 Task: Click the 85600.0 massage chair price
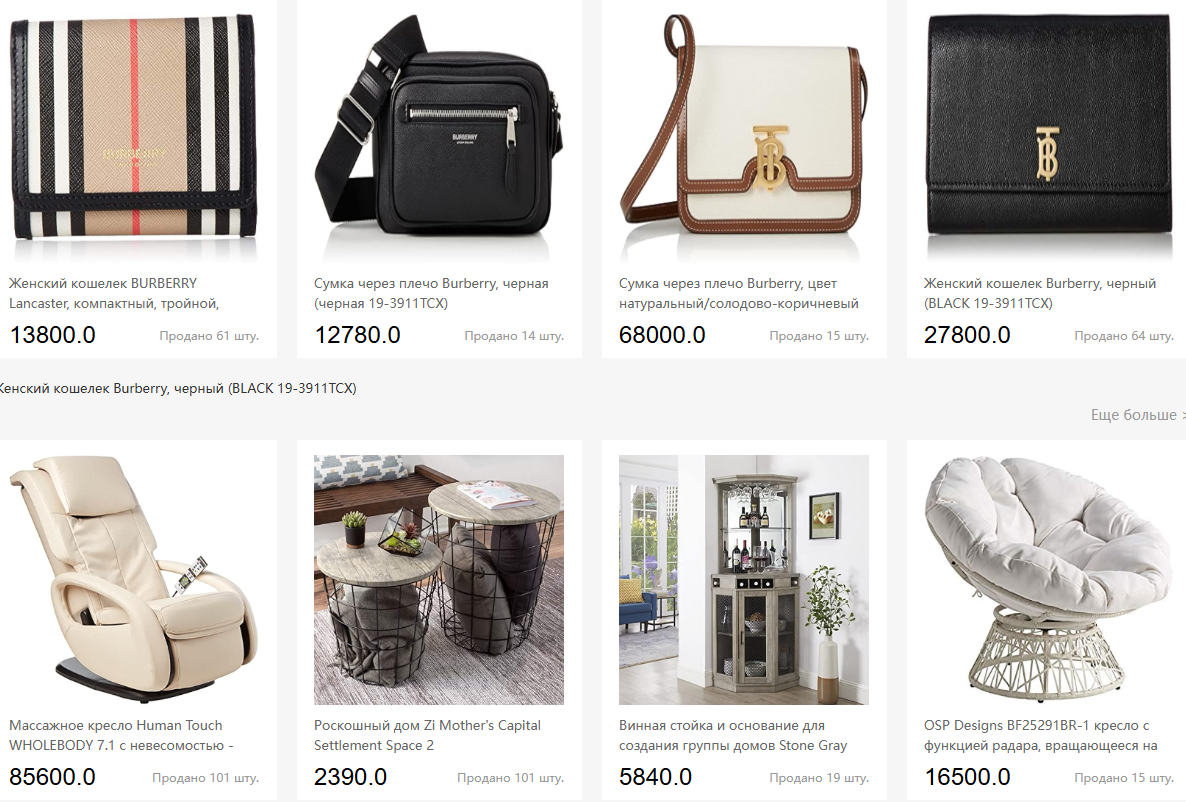coord(52,776)
